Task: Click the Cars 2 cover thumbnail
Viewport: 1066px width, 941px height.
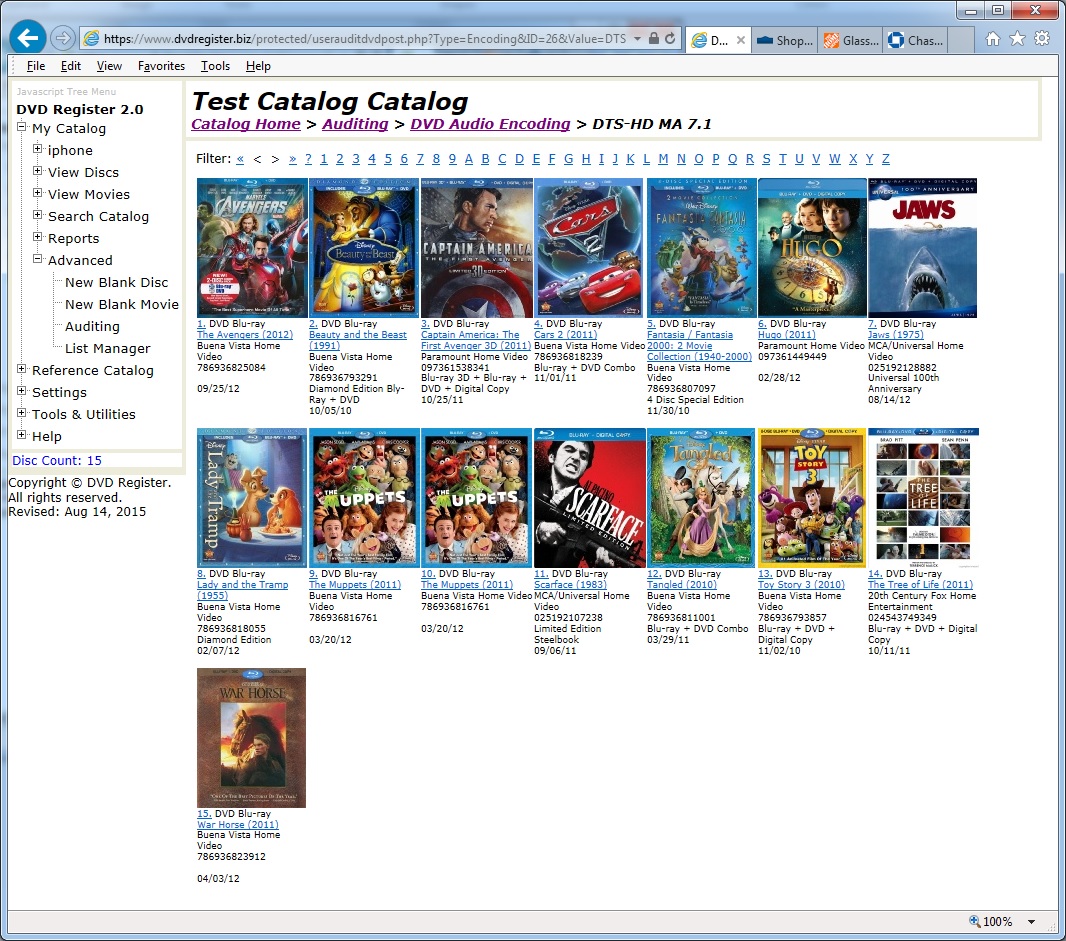Action: tap(589, 247)
